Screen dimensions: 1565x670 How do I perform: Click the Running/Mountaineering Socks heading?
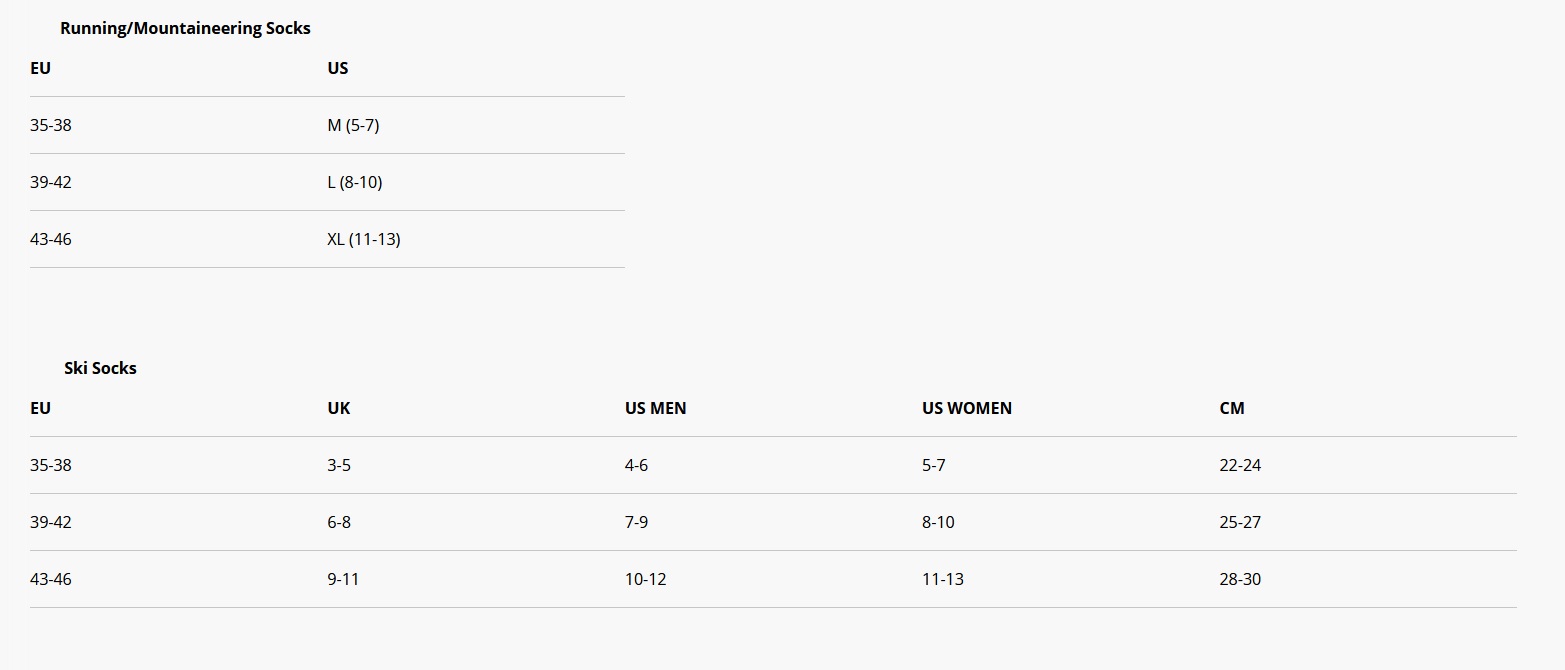click(185, 28)
